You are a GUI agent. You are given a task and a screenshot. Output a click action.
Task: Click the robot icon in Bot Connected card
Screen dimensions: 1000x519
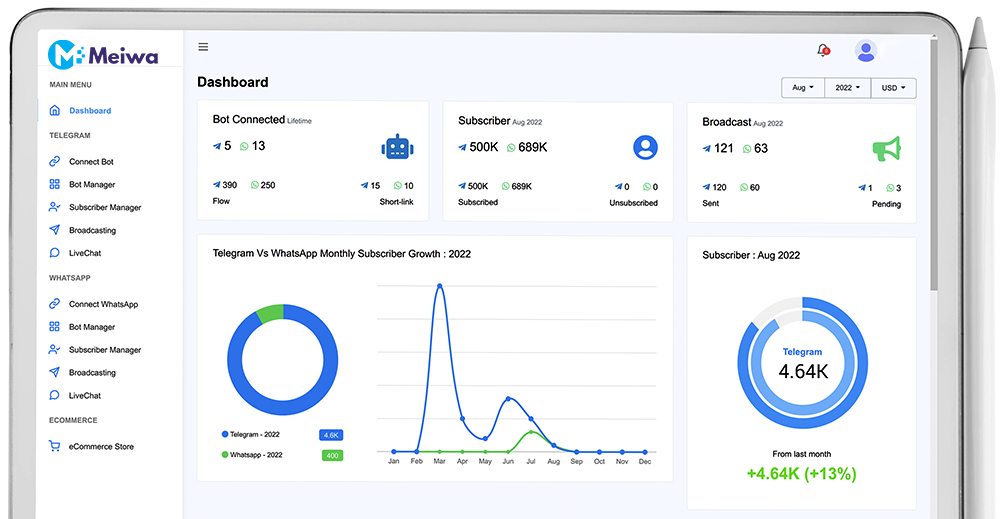397,148
